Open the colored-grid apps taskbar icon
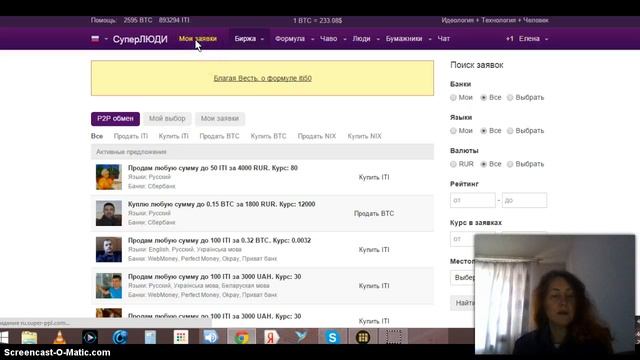Image resolution: width=640 pixels, height=360 pixels. coord(180,337)
